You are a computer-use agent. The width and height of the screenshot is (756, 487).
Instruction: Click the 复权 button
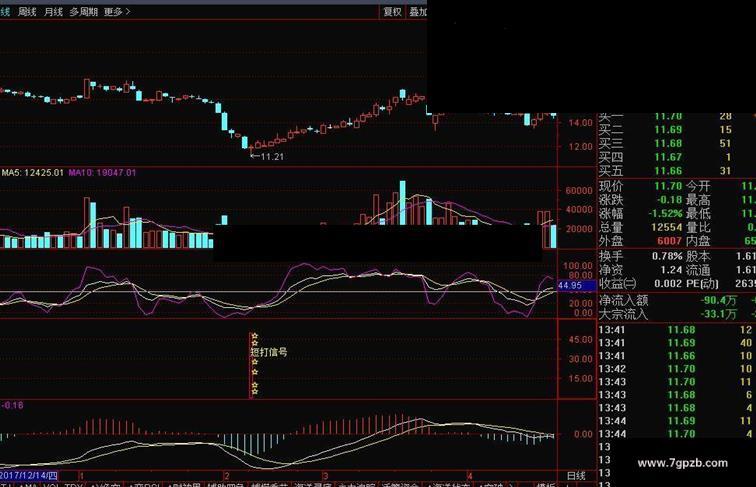(392, 12)
